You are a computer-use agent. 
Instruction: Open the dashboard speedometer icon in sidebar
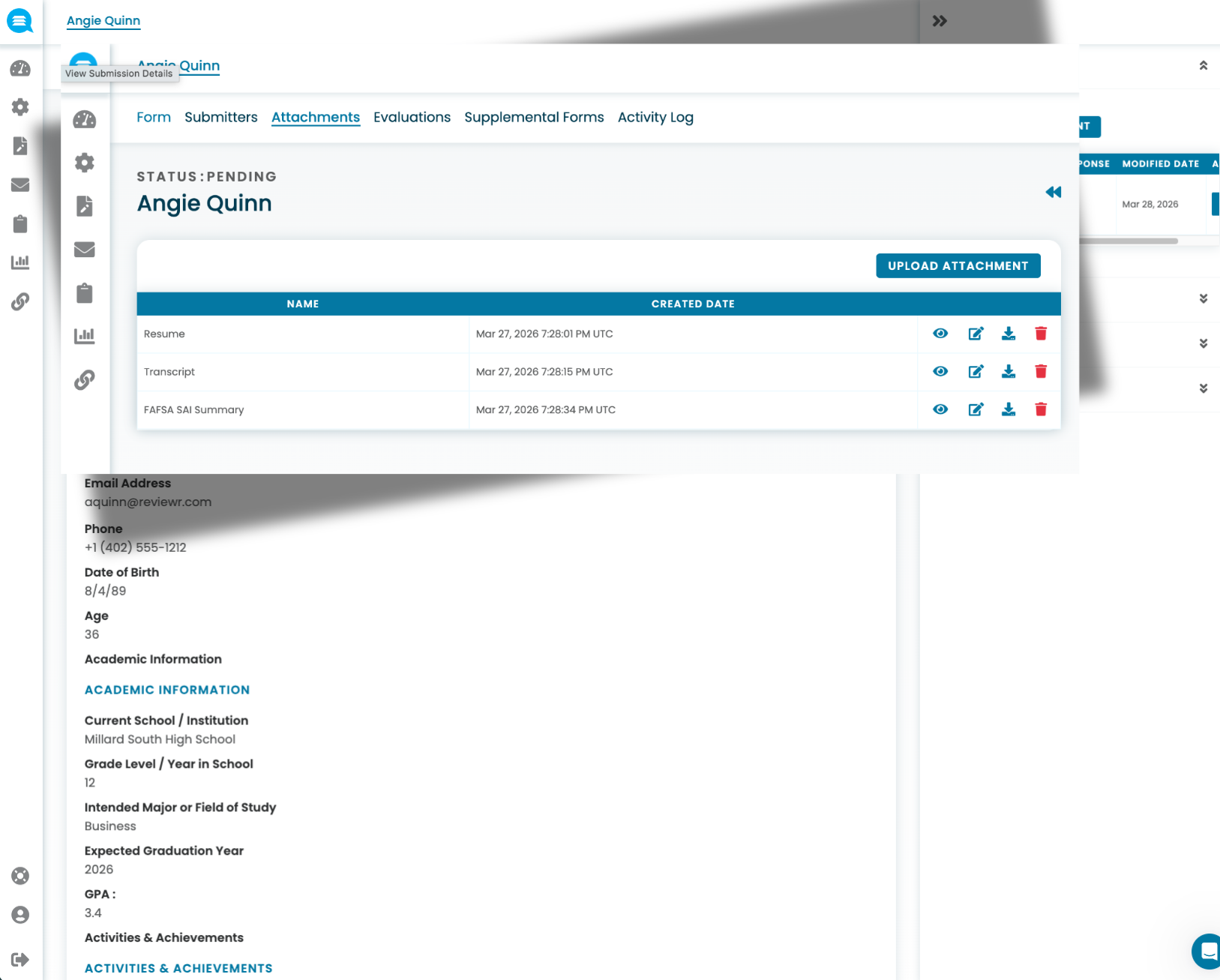[x=20, y=68]
